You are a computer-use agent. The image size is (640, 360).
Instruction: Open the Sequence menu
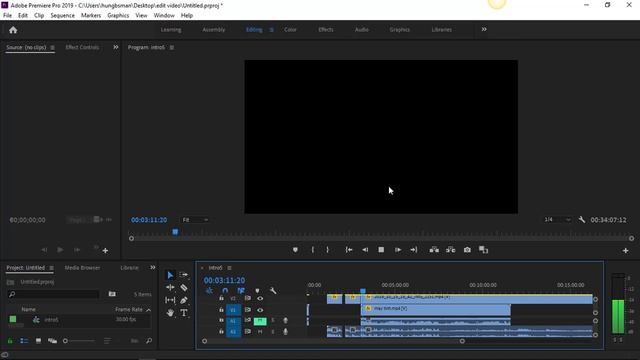62,16
